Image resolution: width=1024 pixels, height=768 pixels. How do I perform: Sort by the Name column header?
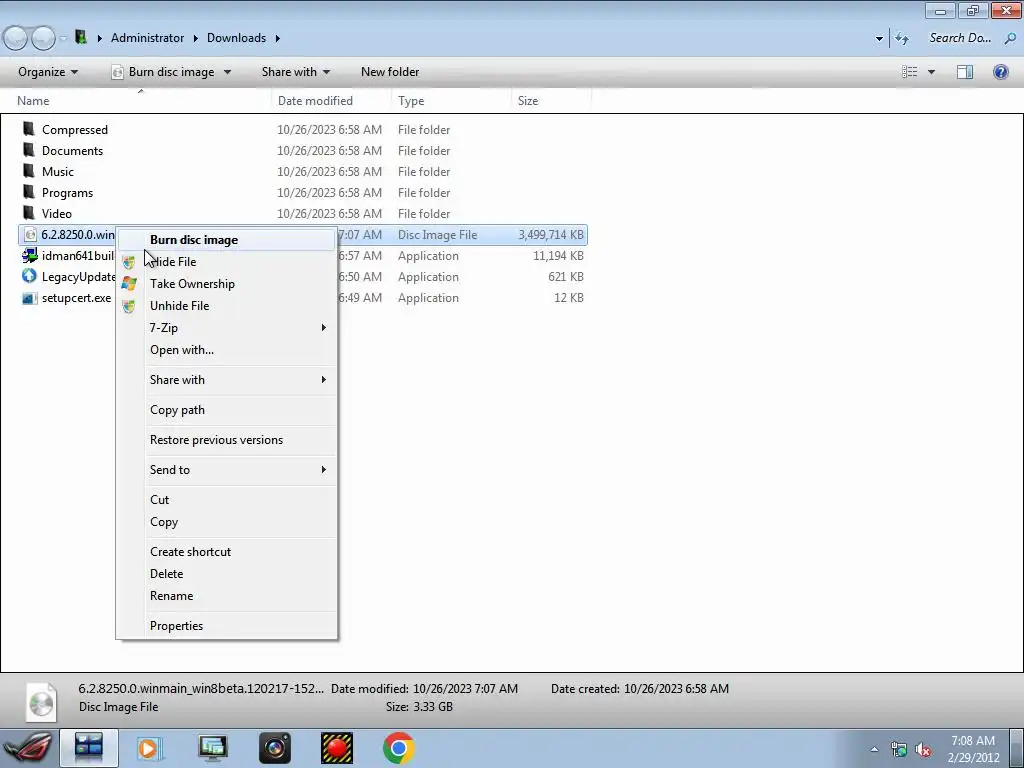pos(138,101)
